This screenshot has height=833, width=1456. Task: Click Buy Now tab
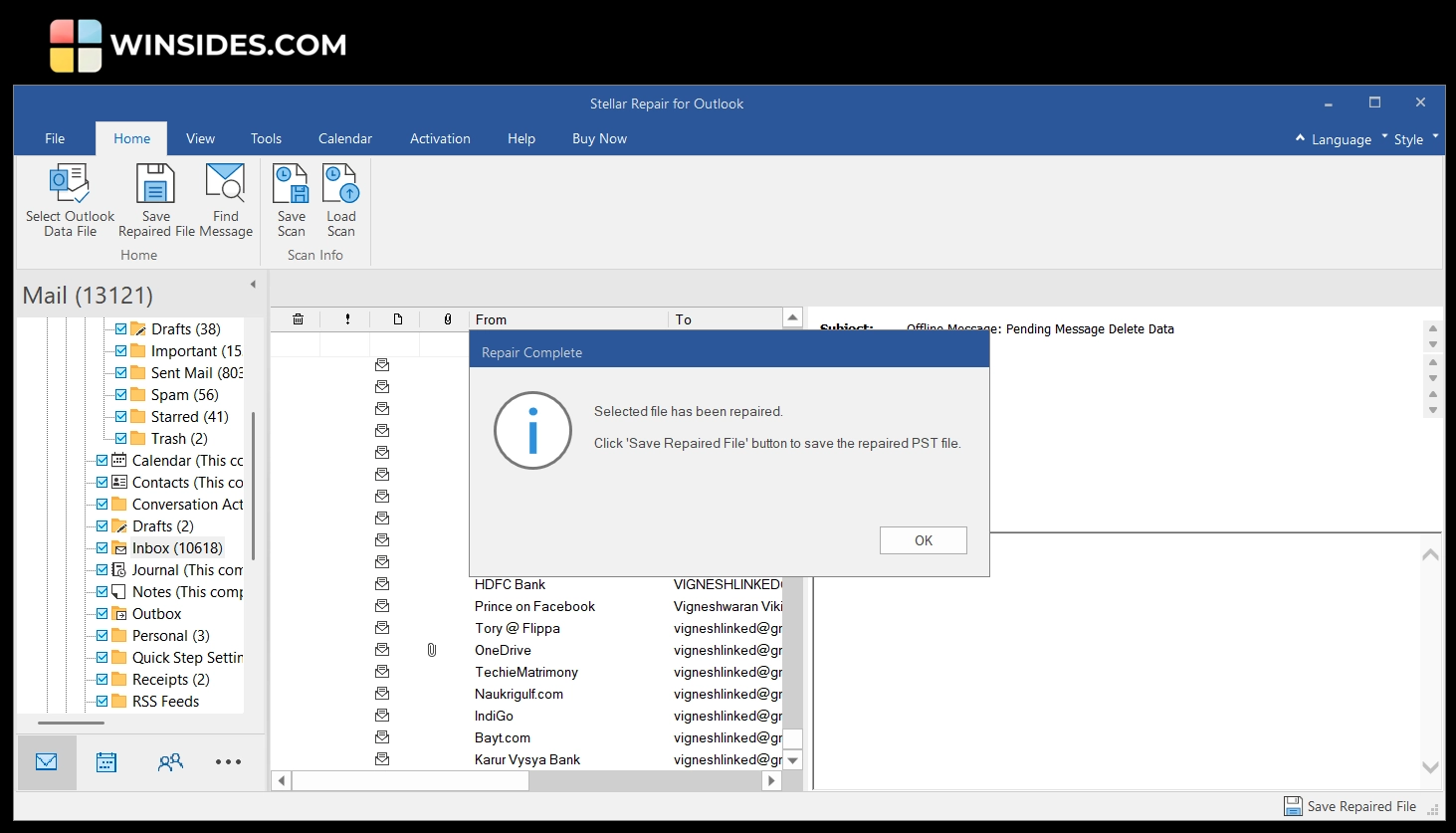click(x=599, y=138)
